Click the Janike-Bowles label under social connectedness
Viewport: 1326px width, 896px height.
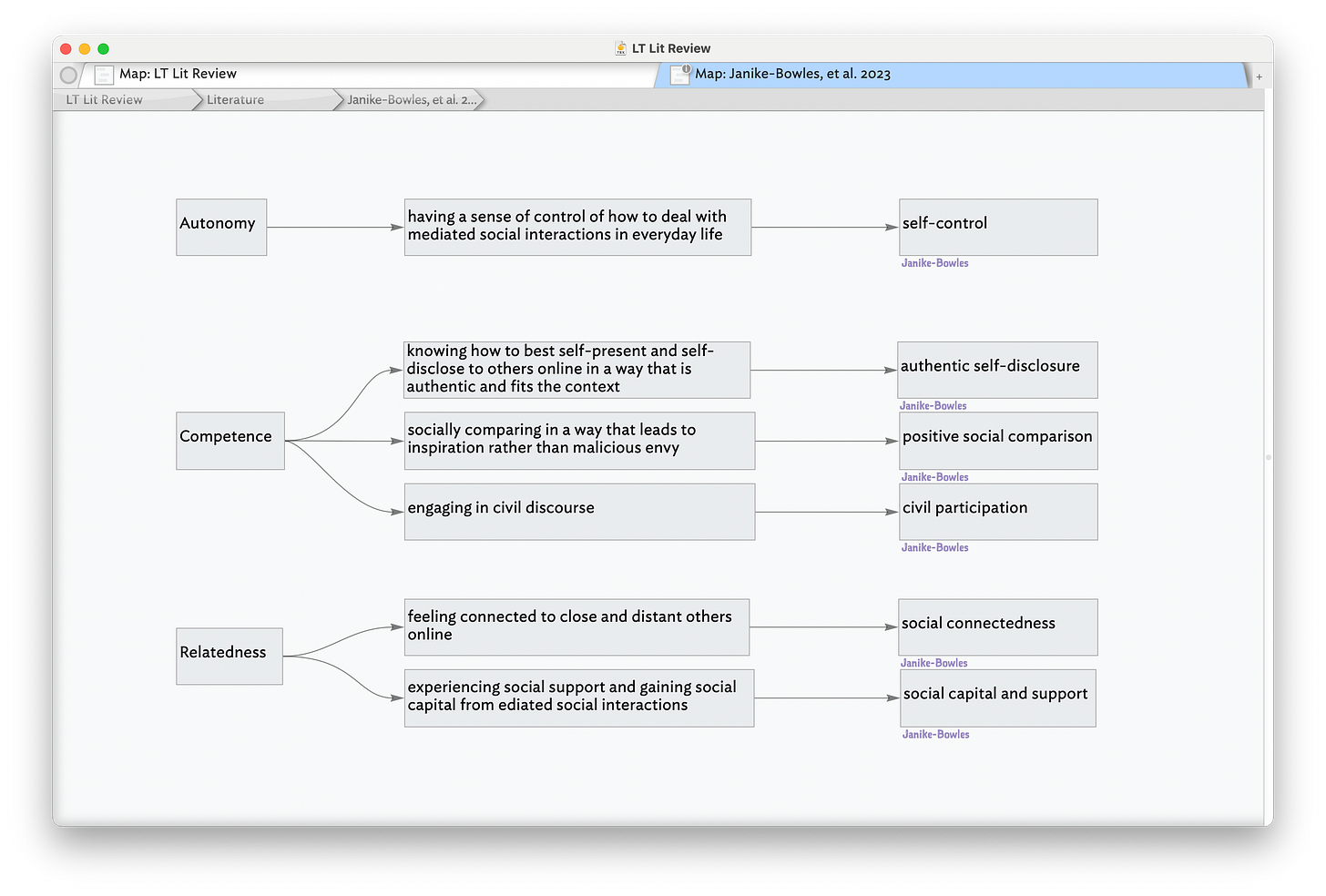click(x=933, y=664)
